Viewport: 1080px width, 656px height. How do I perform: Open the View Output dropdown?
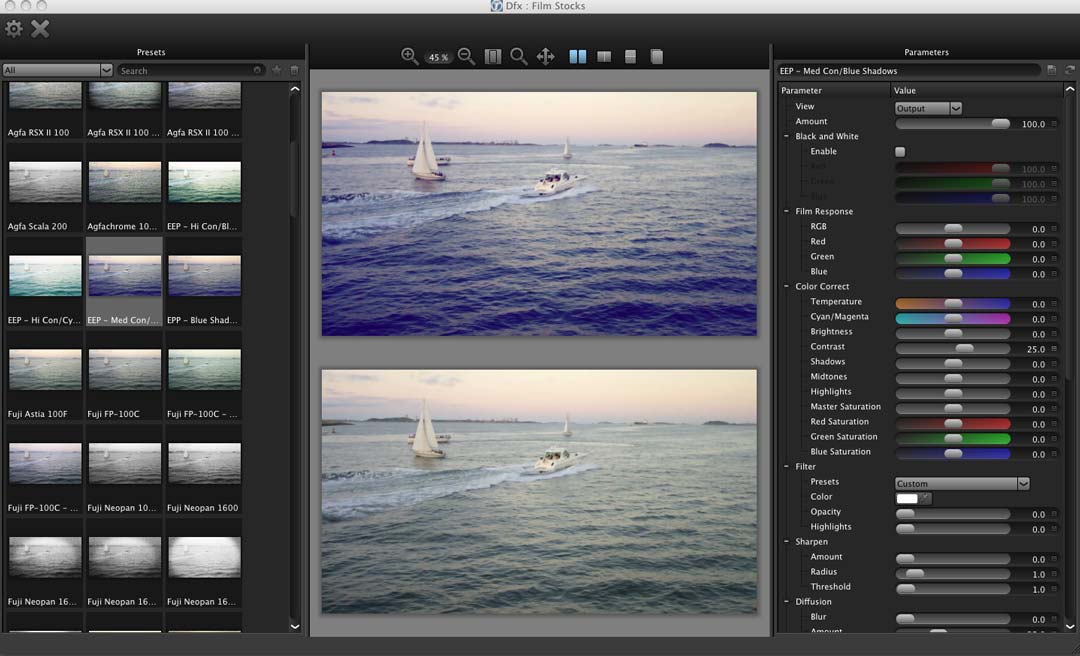pyautogui.click(x=928, y=108)
